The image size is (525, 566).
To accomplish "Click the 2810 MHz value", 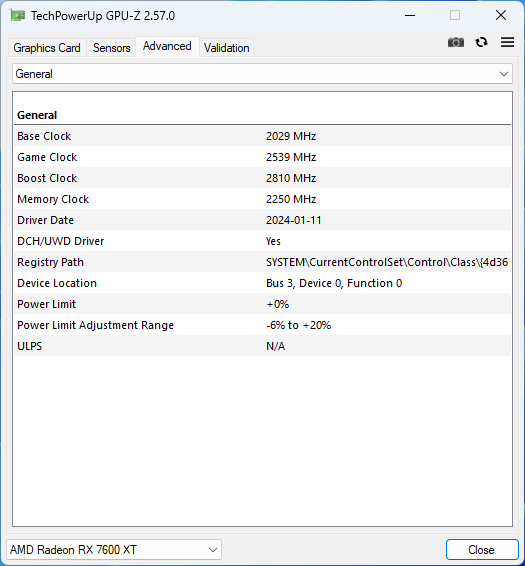I will [x=291, y=178].
